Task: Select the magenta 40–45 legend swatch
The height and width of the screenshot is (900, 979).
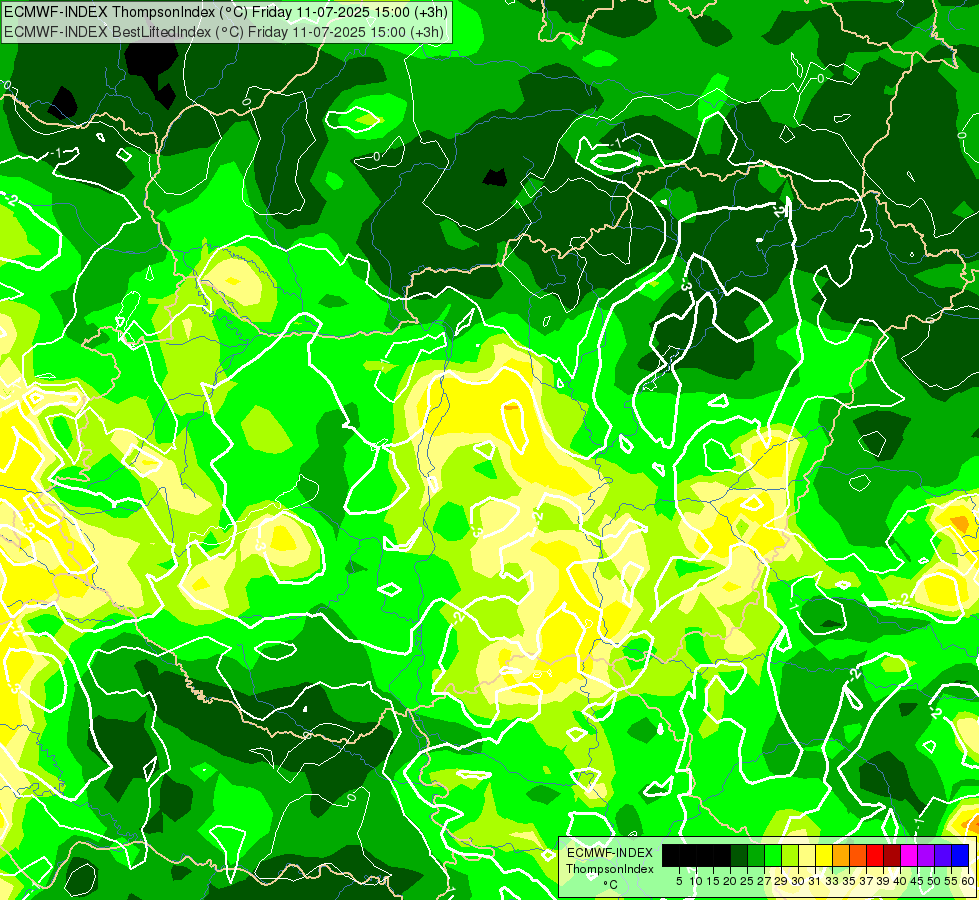Action: 909,856
